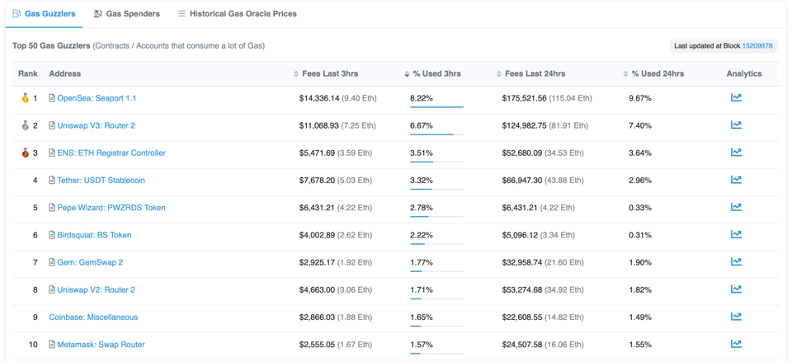Select the Gas Guzzlers tab
Image resolution: width=792 pixels, height=362 pixels.
pyautogui.click(x=44, y=14)
